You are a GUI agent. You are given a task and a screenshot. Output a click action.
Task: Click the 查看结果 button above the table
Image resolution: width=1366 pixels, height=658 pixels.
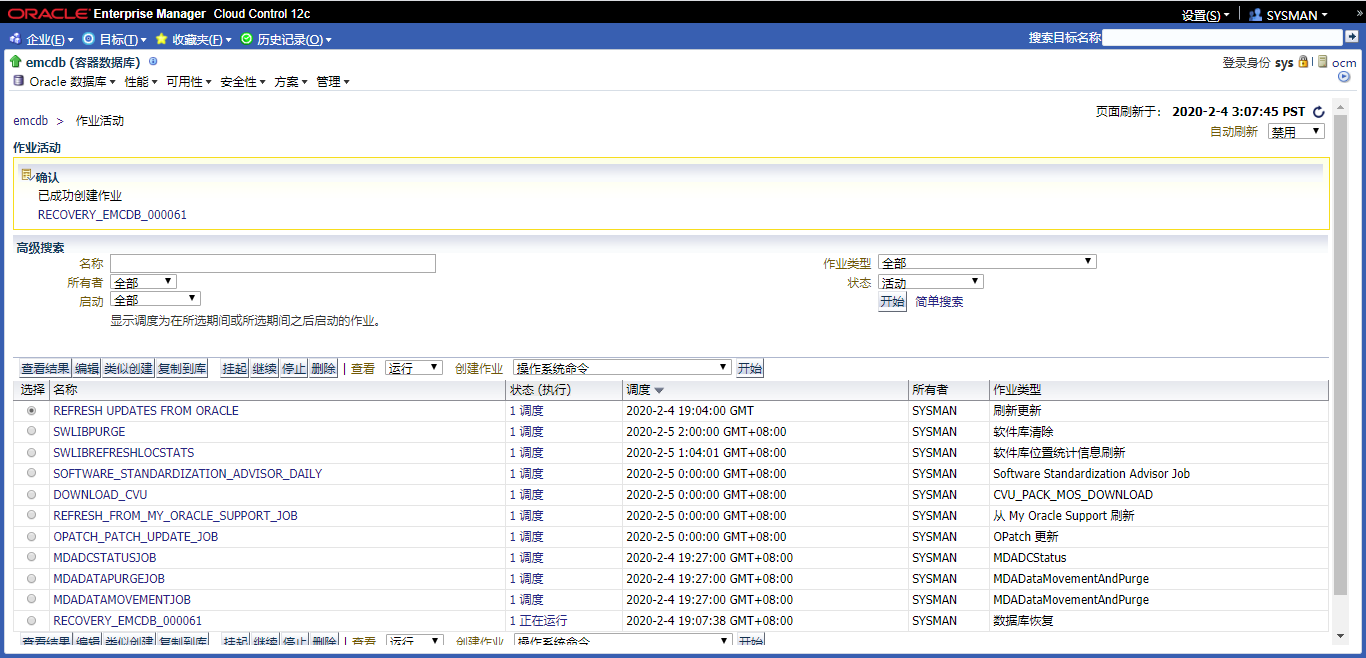click(x=45, y=368)
